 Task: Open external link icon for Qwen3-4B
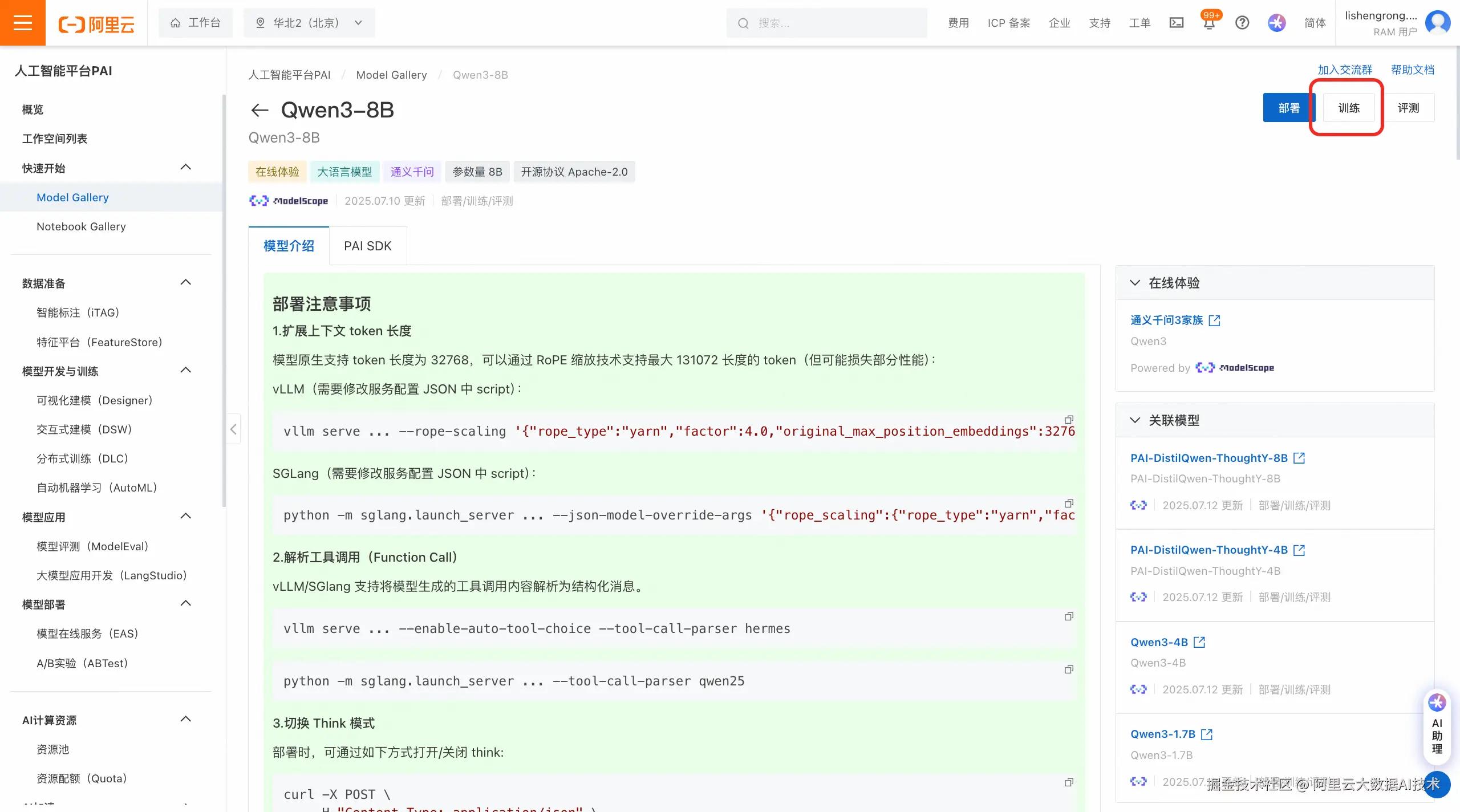(x=1199, y=642)
